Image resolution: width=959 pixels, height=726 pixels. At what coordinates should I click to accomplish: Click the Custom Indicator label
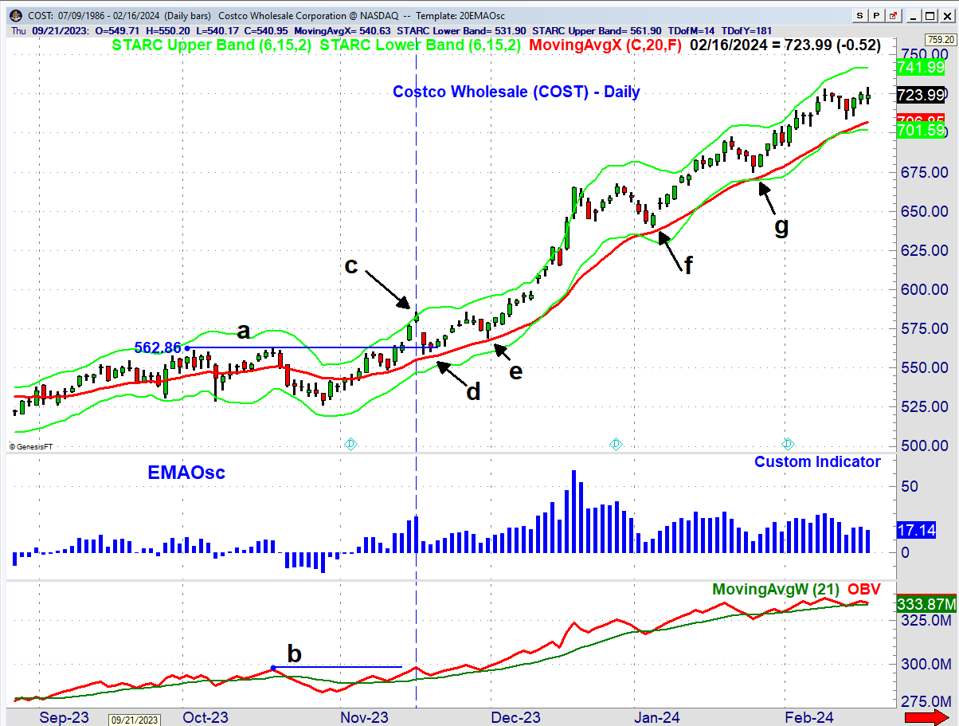[x=817, y=461]
